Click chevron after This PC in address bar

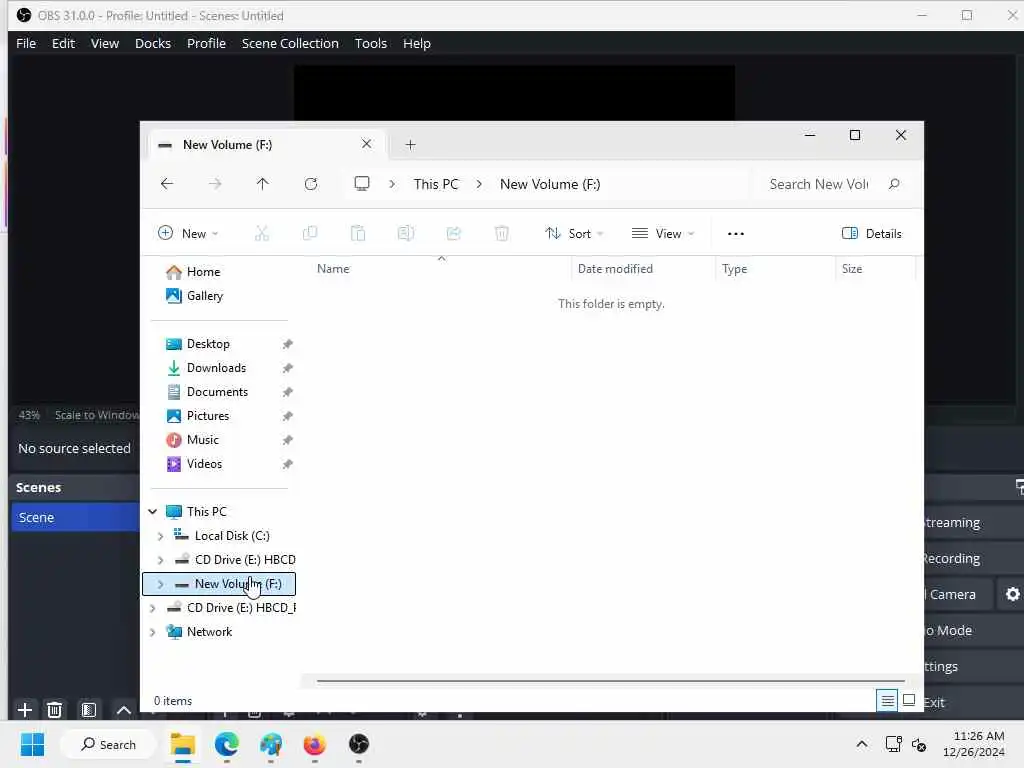479,184
